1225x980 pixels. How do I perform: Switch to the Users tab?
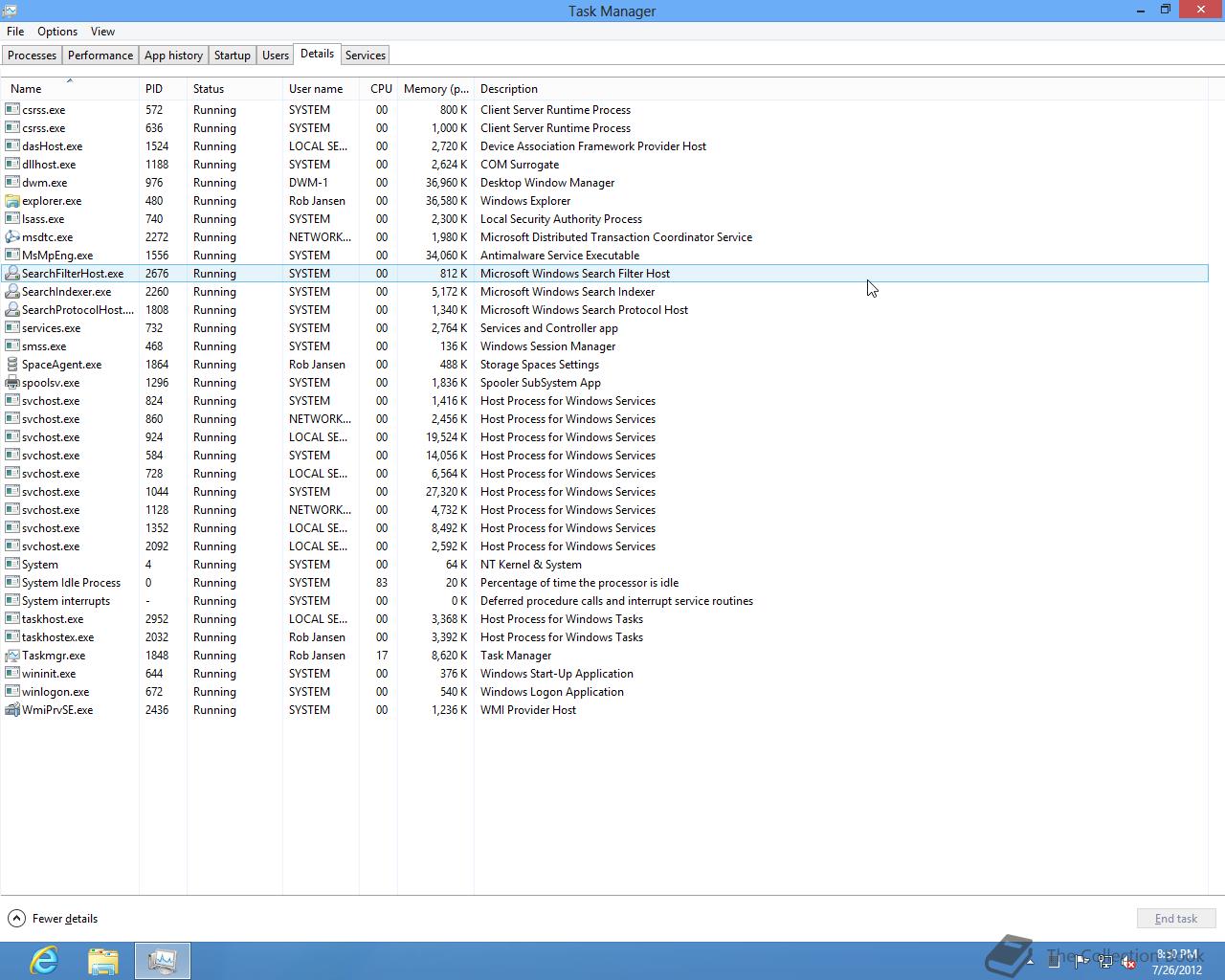[x=276, y=56]
